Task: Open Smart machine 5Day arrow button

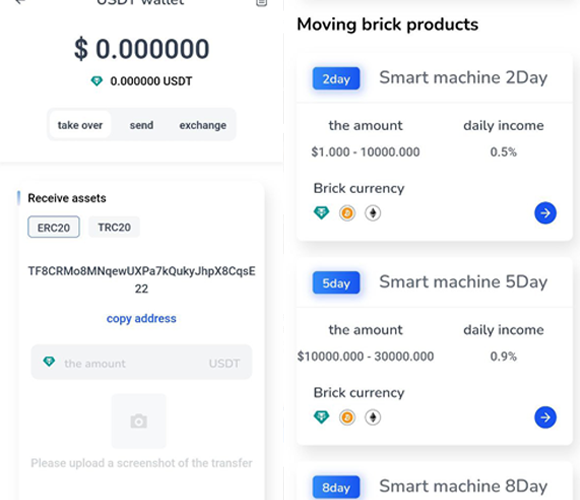Action: 545,418
